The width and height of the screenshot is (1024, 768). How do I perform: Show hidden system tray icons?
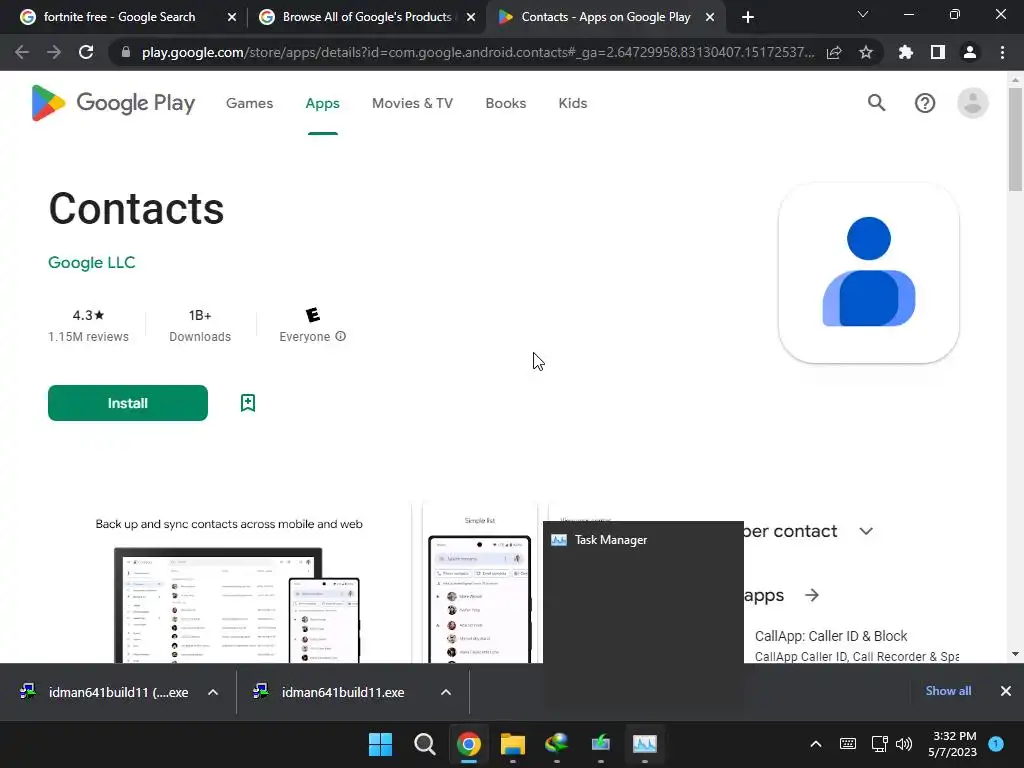tap(816, 744)
